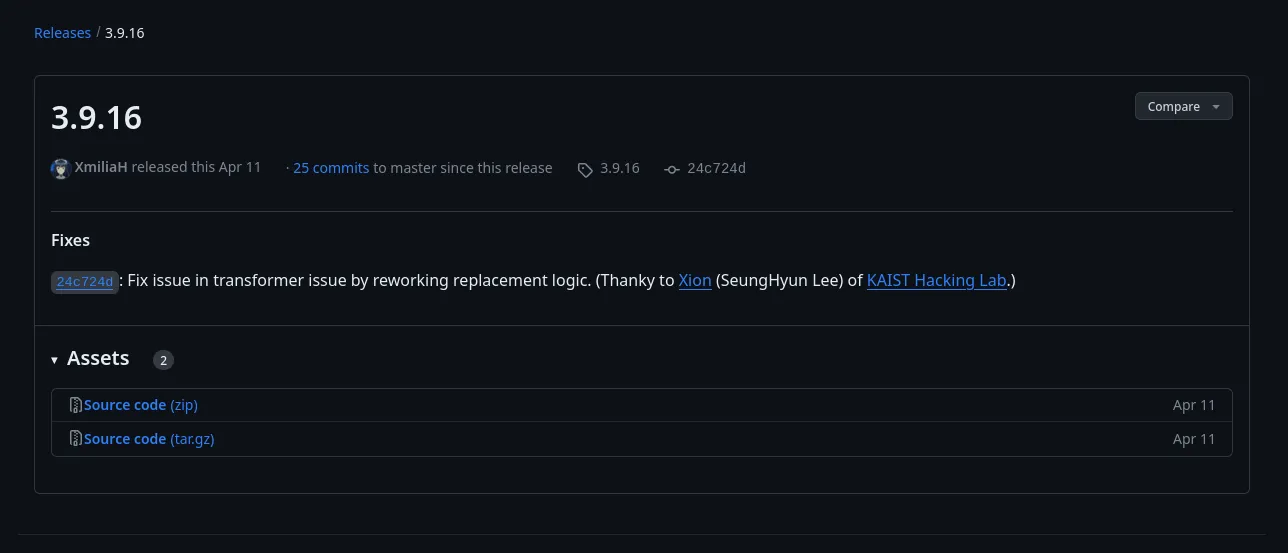Open the Compare dropdown
Image resolution: width=1288 pixels, height=553 pixels.
tap(1183, 106)
